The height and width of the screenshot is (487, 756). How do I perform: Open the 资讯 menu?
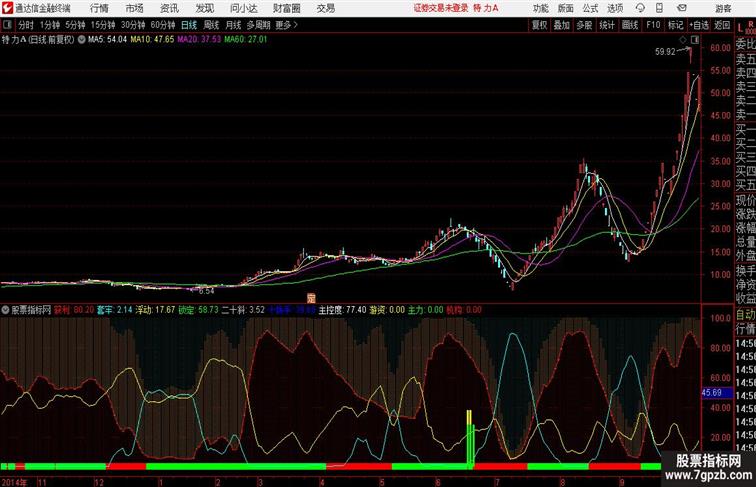[x=169, y=8]
